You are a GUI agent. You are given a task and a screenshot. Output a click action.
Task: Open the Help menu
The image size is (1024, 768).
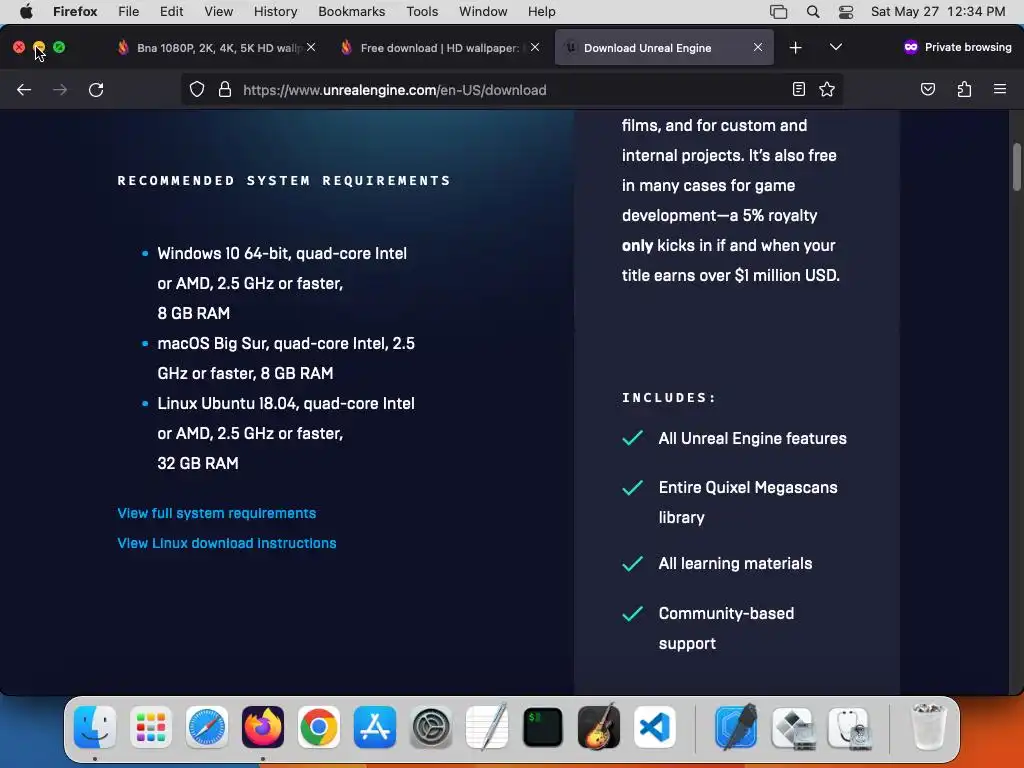click(x=541, y=11)
